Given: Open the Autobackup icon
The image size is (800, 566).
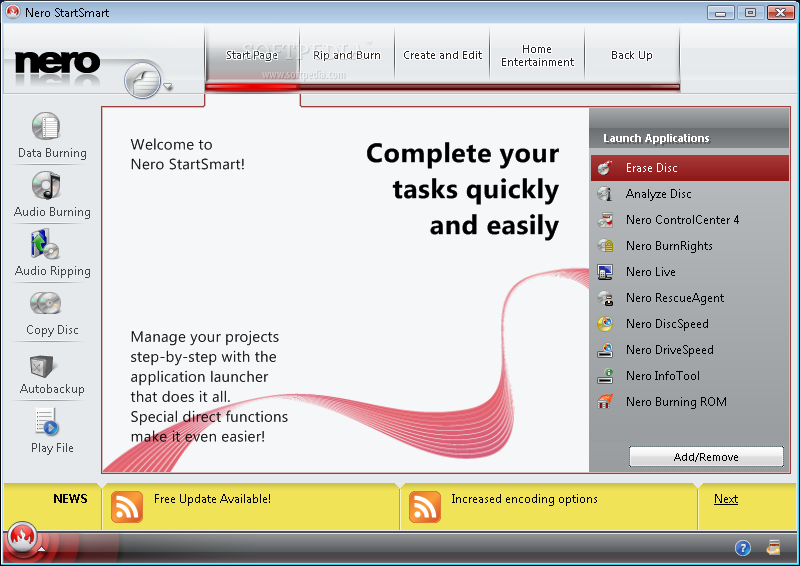Looking at the screenshot, I should pos(46,364).
